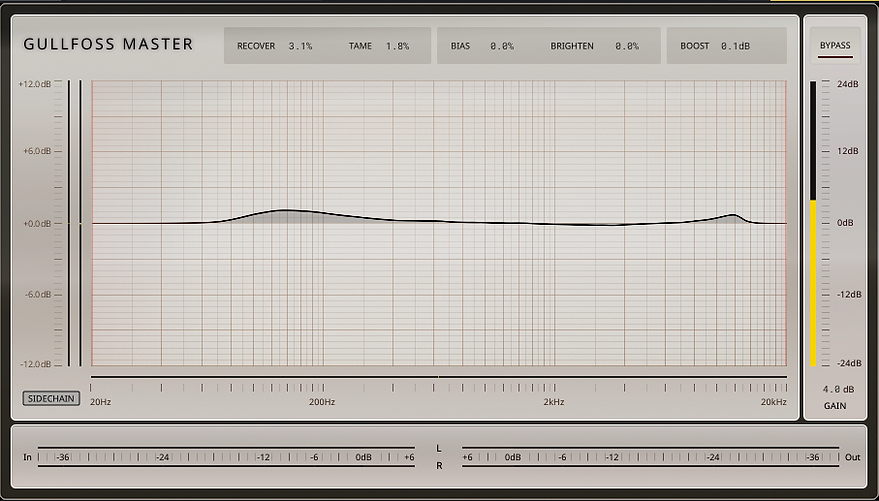Click the BRIGHTEN 0.0% parameter
879x501 pixels.
(x=594, y=46)
